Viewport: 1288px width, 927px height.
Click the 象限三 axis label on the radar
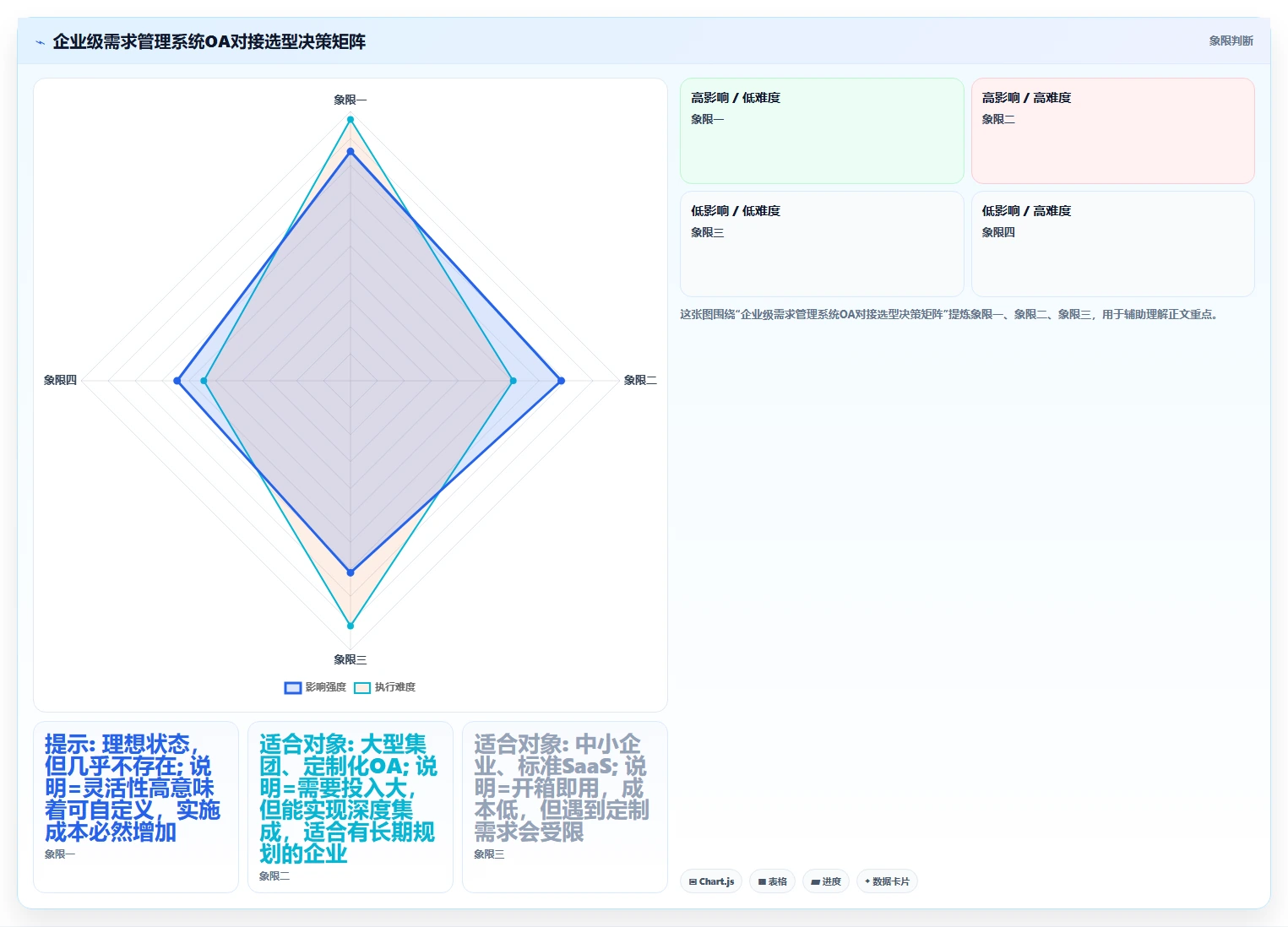pos(350,659)
